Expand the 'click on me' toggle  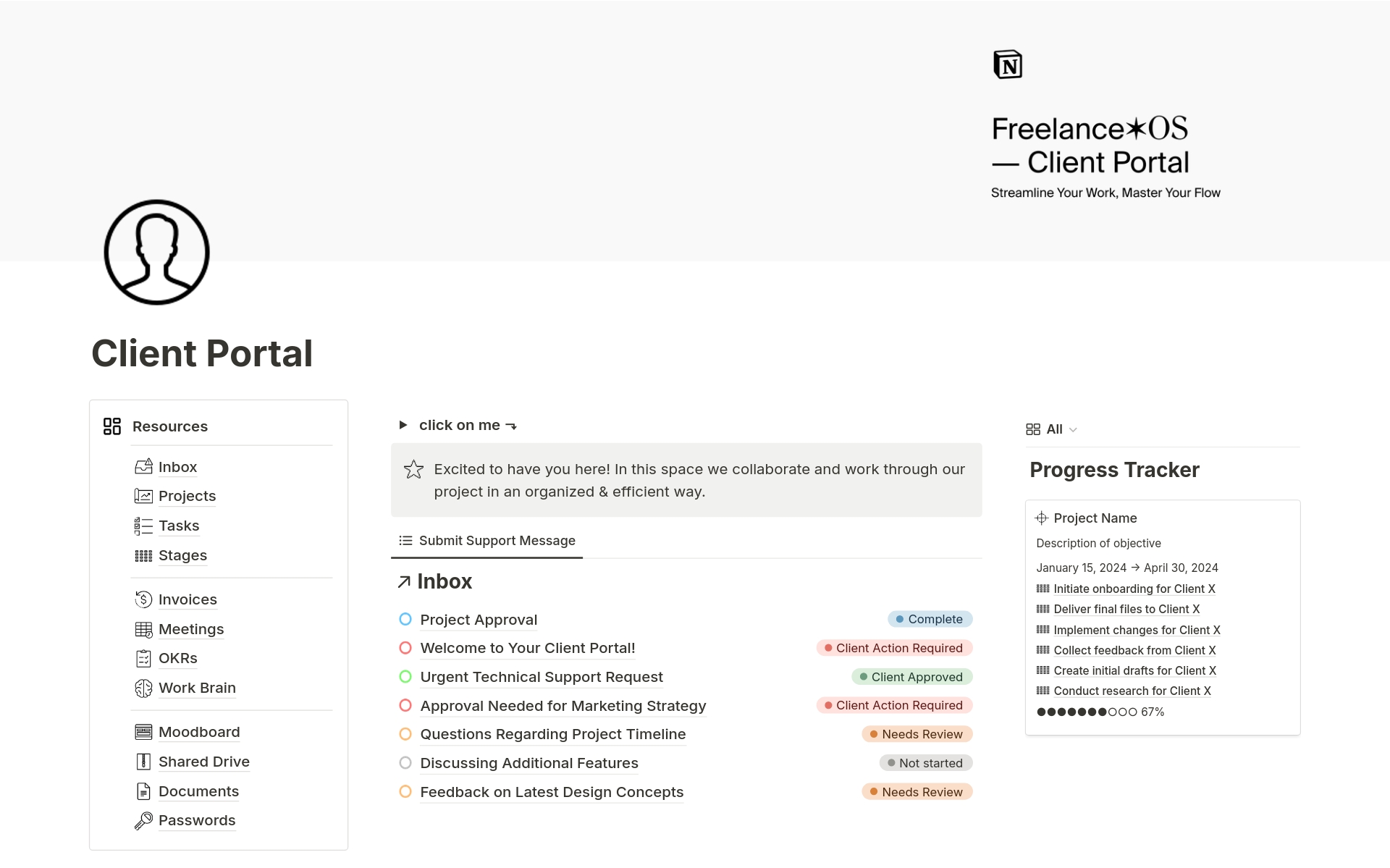[403, 425]
